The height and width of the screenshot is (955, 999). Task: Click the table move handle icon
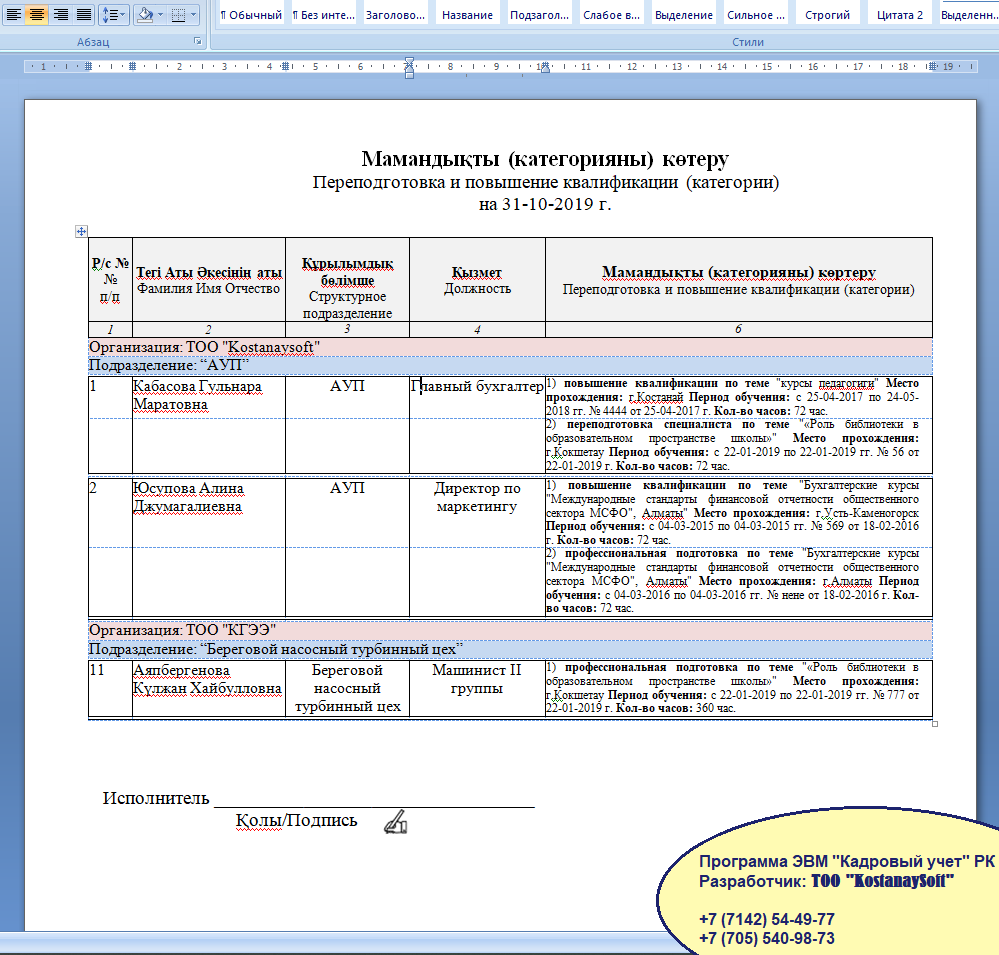click(81, 231)
